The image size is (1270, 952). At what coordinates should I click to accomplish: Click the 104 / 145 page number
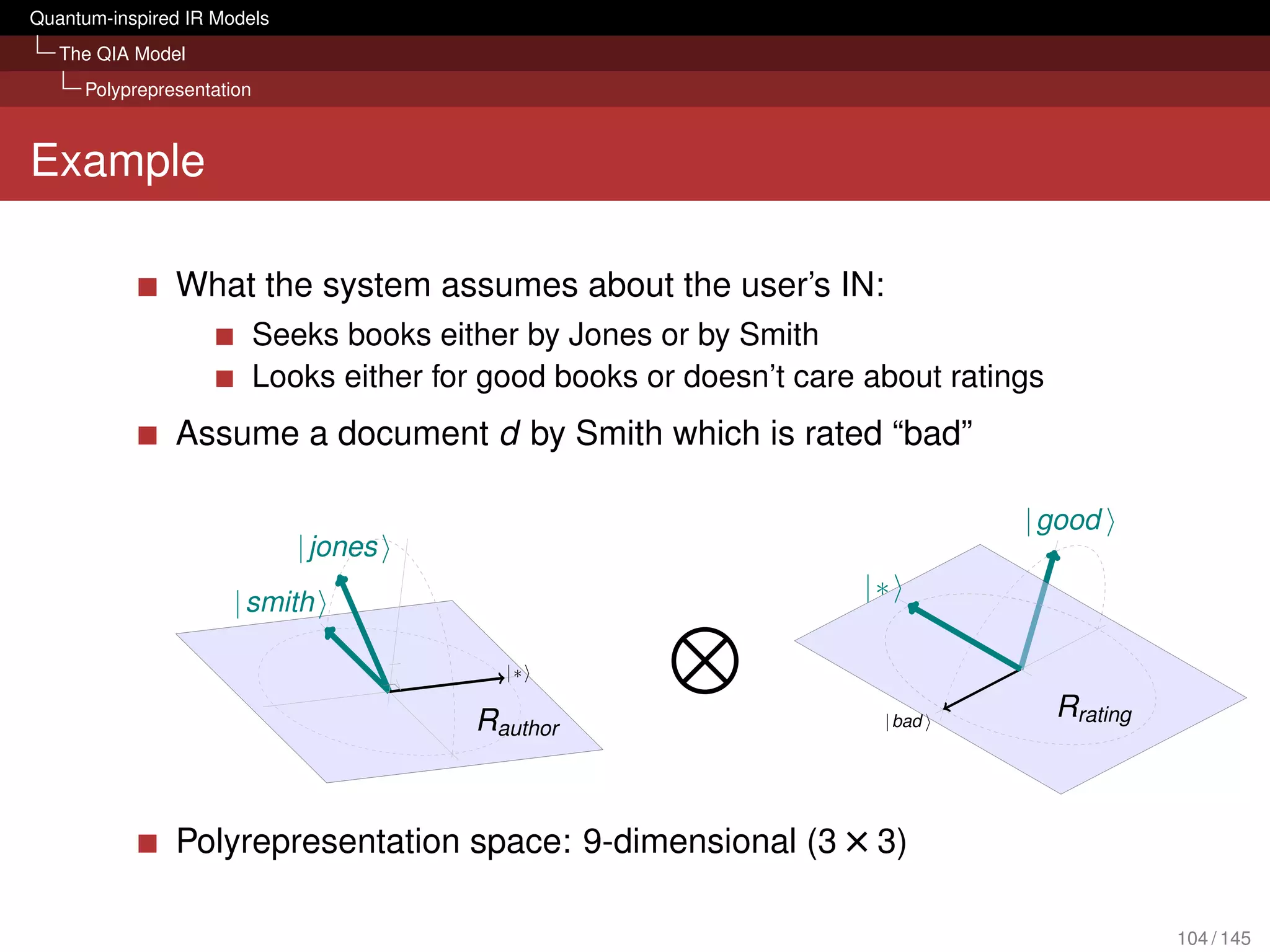tap(1214, 938)
